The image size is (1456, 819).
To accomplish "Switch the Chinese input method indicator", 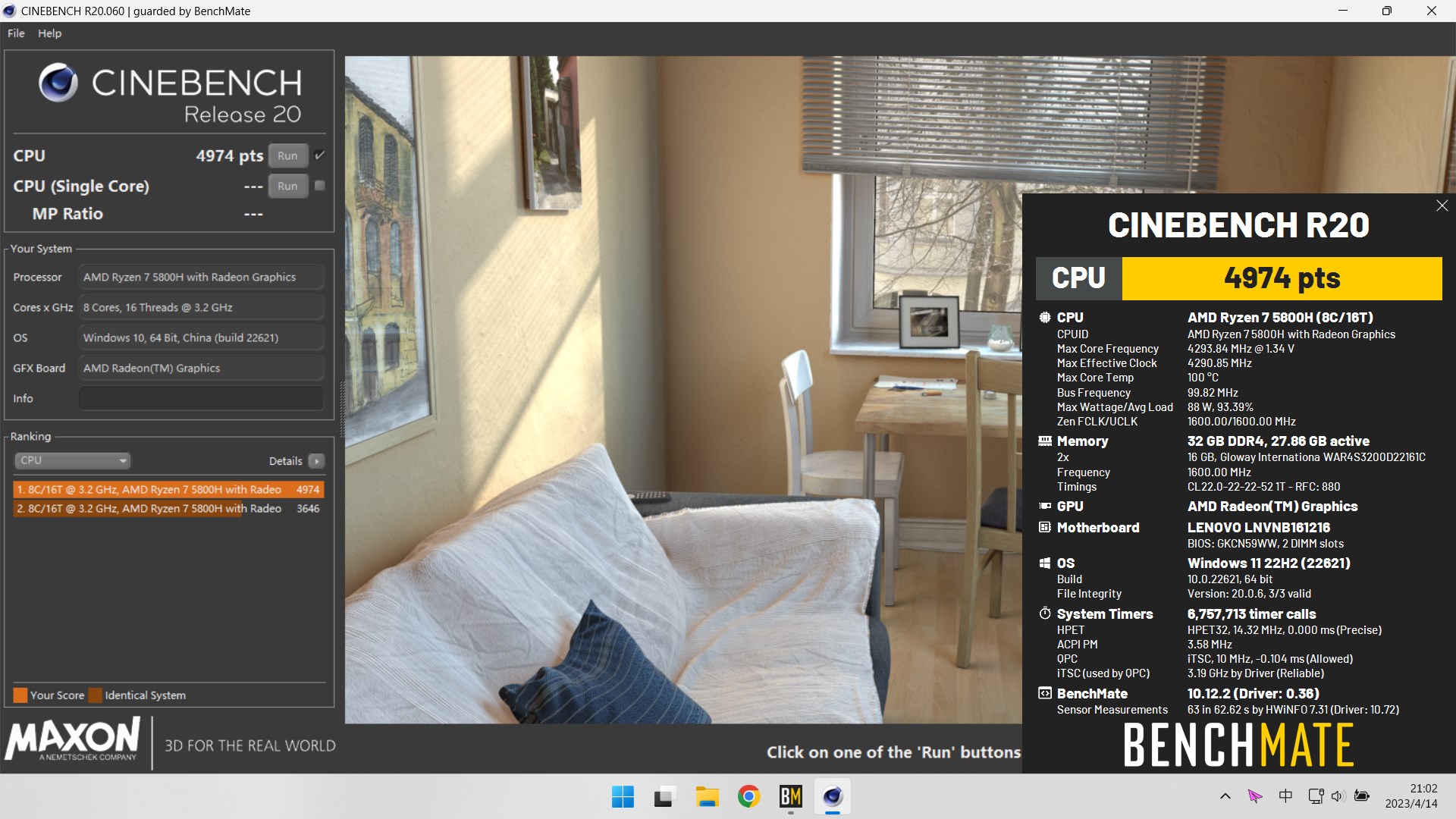I will click(1285, 796).
